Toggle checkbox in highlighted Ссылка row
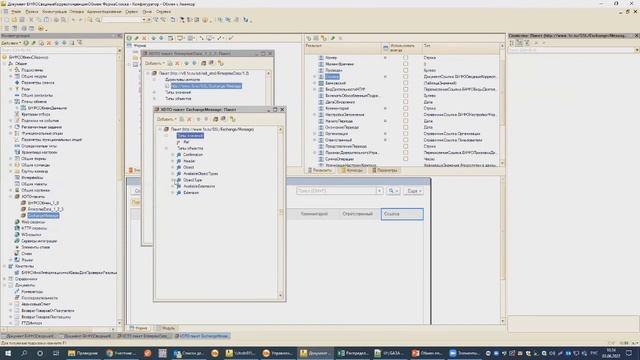The width and height of the screenshot is (640, 360). tap(405, 77)
